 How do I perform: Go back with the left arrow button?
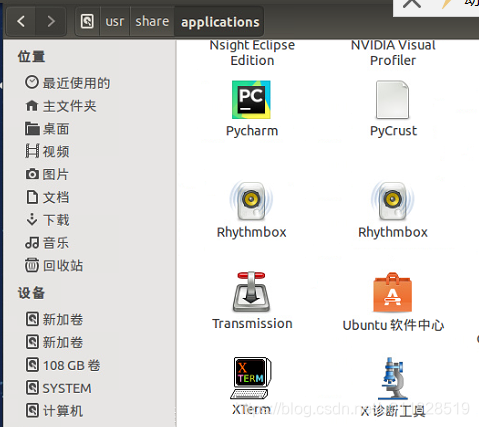click(x=21, y=22)
